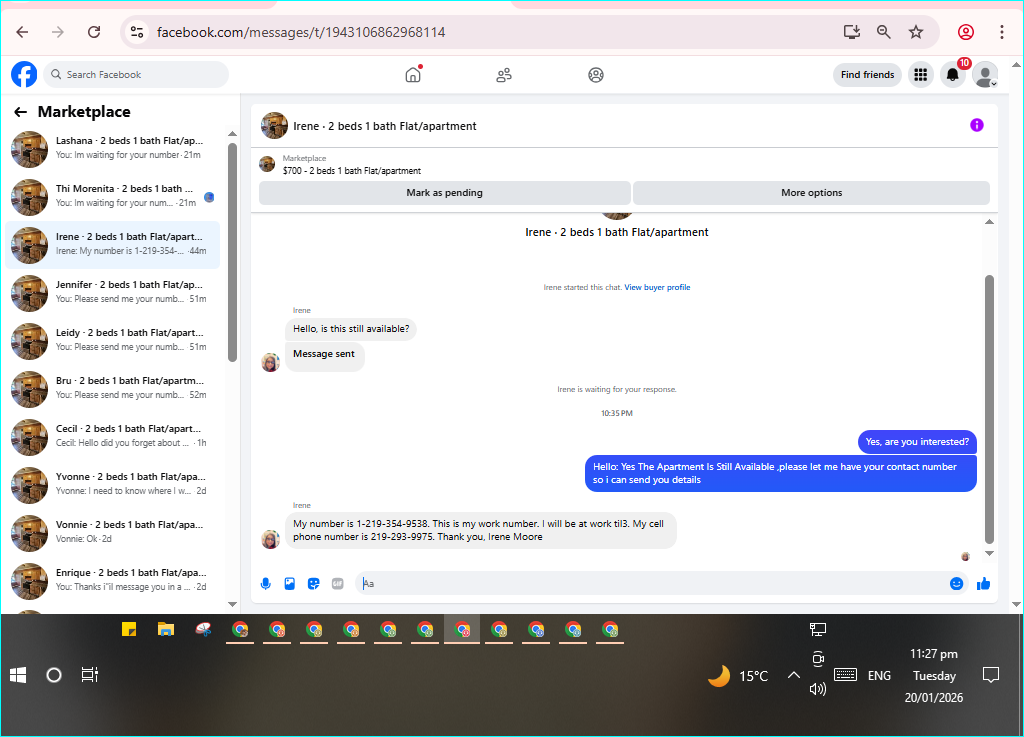Bookmark this page with the star
1024x737 pixels.
click(916, 32)
